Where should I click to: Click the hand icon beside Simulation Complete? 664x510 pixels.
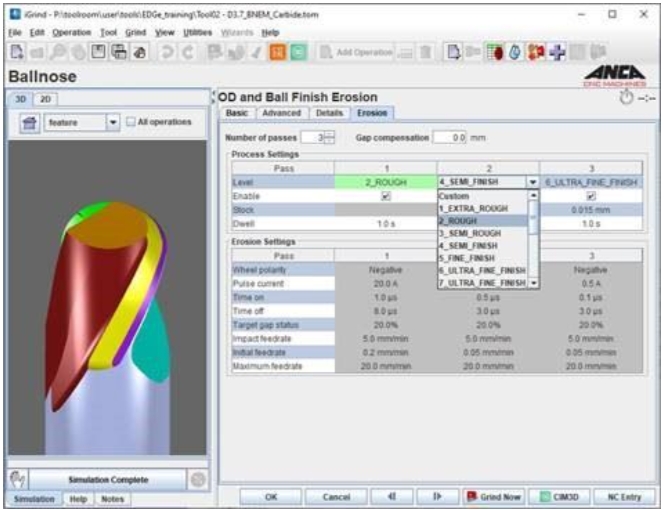[18, 480]
